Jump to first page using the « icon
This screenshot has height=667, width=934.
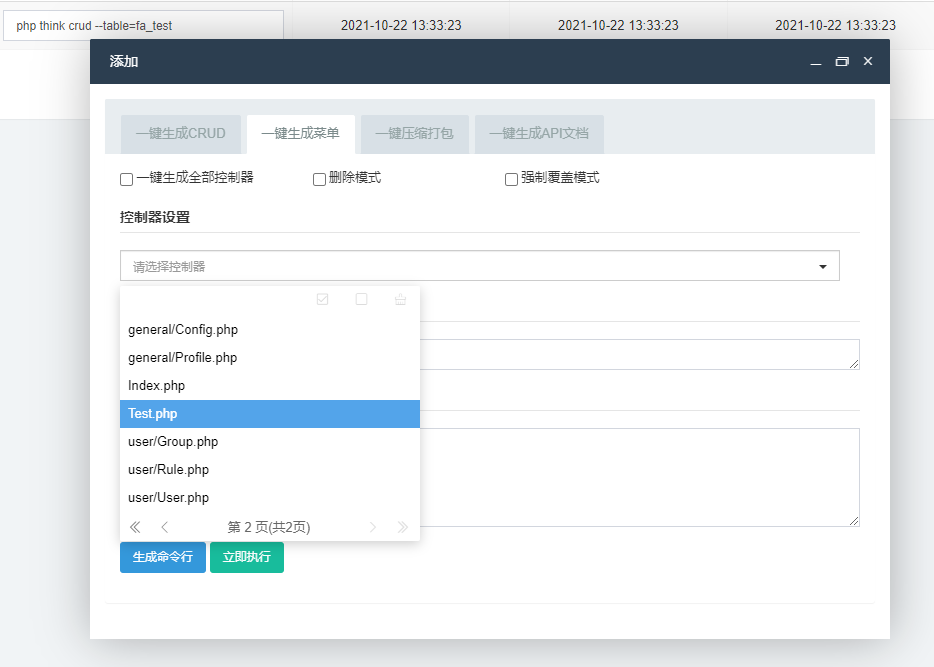tap(135, 527)
